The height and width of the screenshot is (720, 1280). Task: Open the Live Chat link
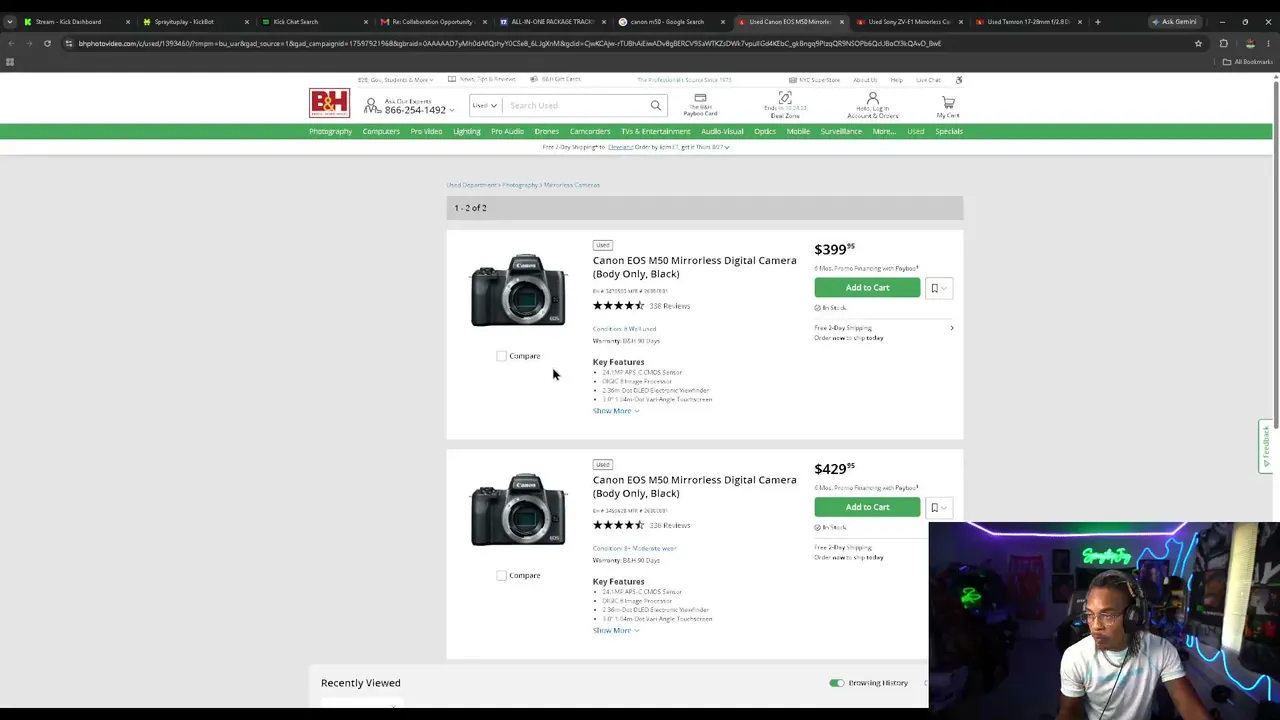click(x=928, y=80)
